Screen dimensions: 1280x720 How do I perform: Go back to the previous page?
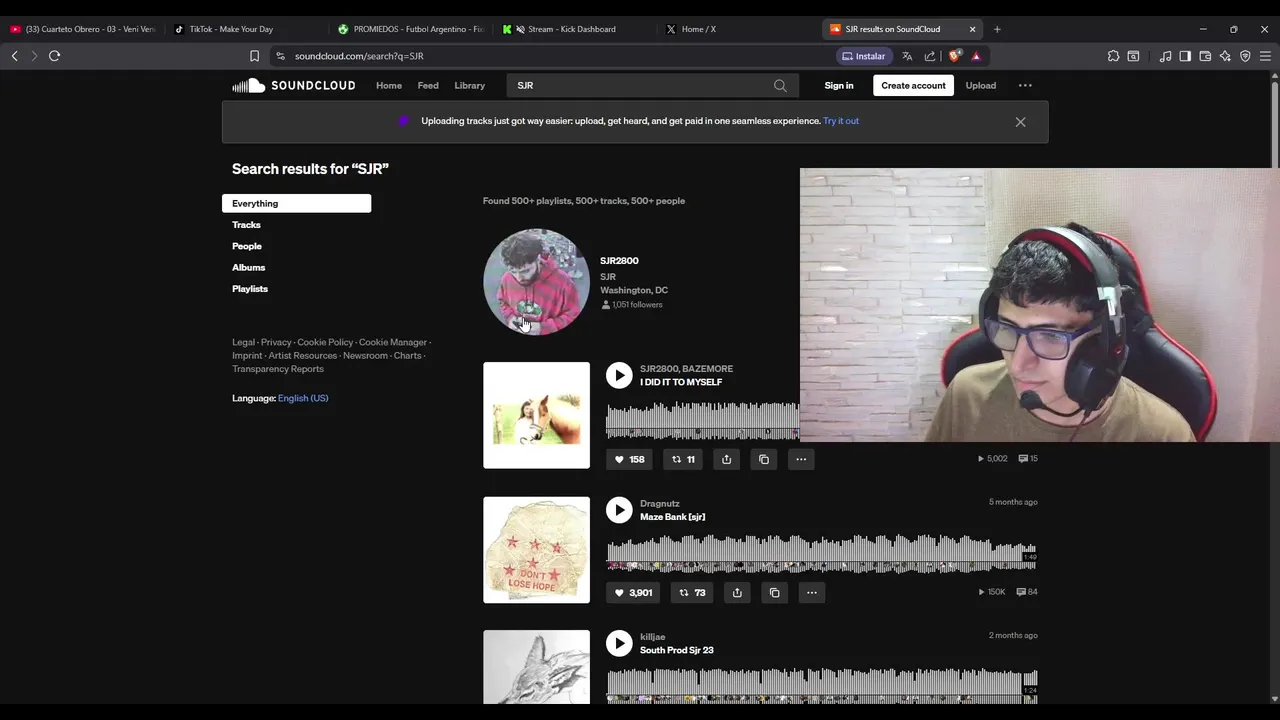pos(15,56)
